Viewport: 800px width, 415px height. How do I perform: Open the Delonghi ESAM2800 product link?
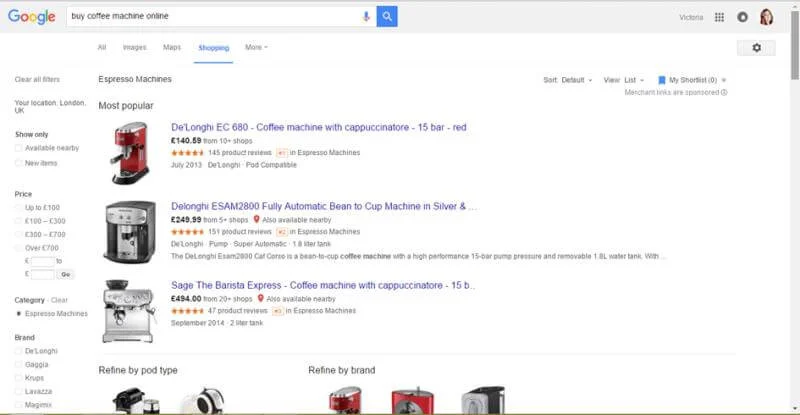tap(323, 206)
